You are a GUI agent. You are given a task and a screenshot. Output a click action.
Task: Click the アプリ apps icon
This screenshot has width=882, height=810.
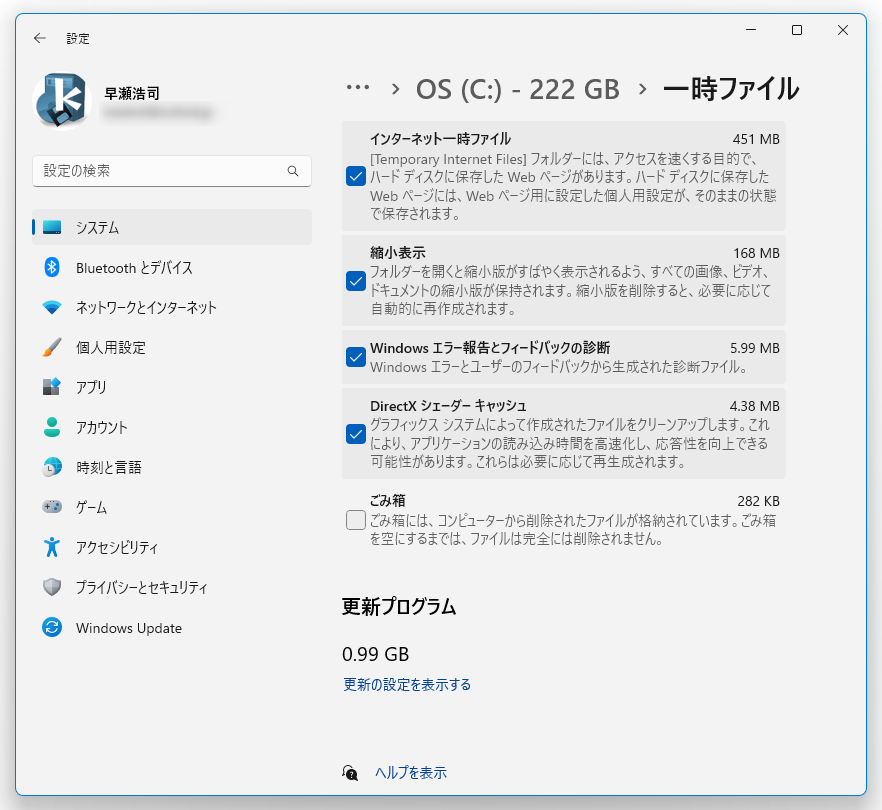(52, 387)
